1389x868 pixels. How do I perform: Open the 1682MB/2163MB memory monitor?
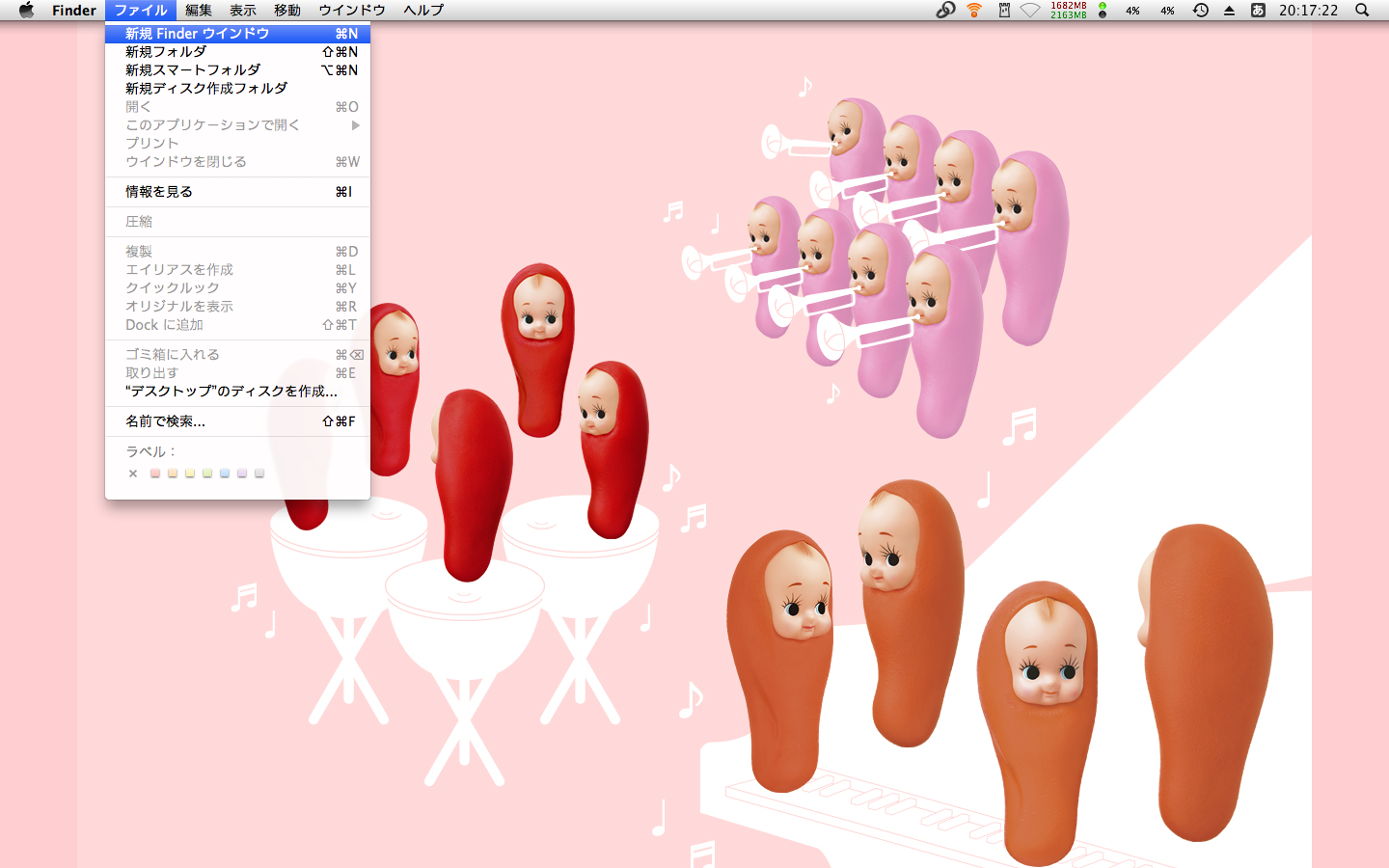click(x=1068, y=10)
